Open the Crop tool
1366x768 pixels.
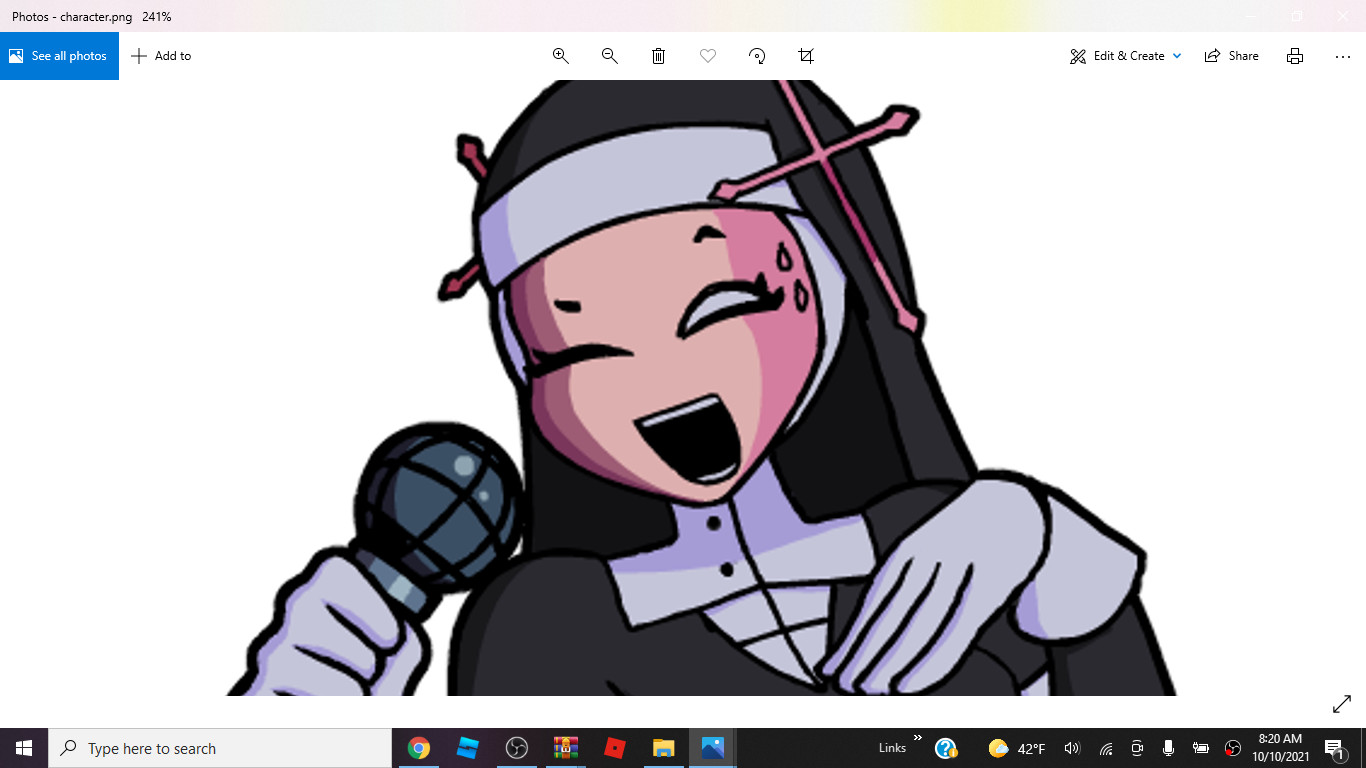pos(806,56)
